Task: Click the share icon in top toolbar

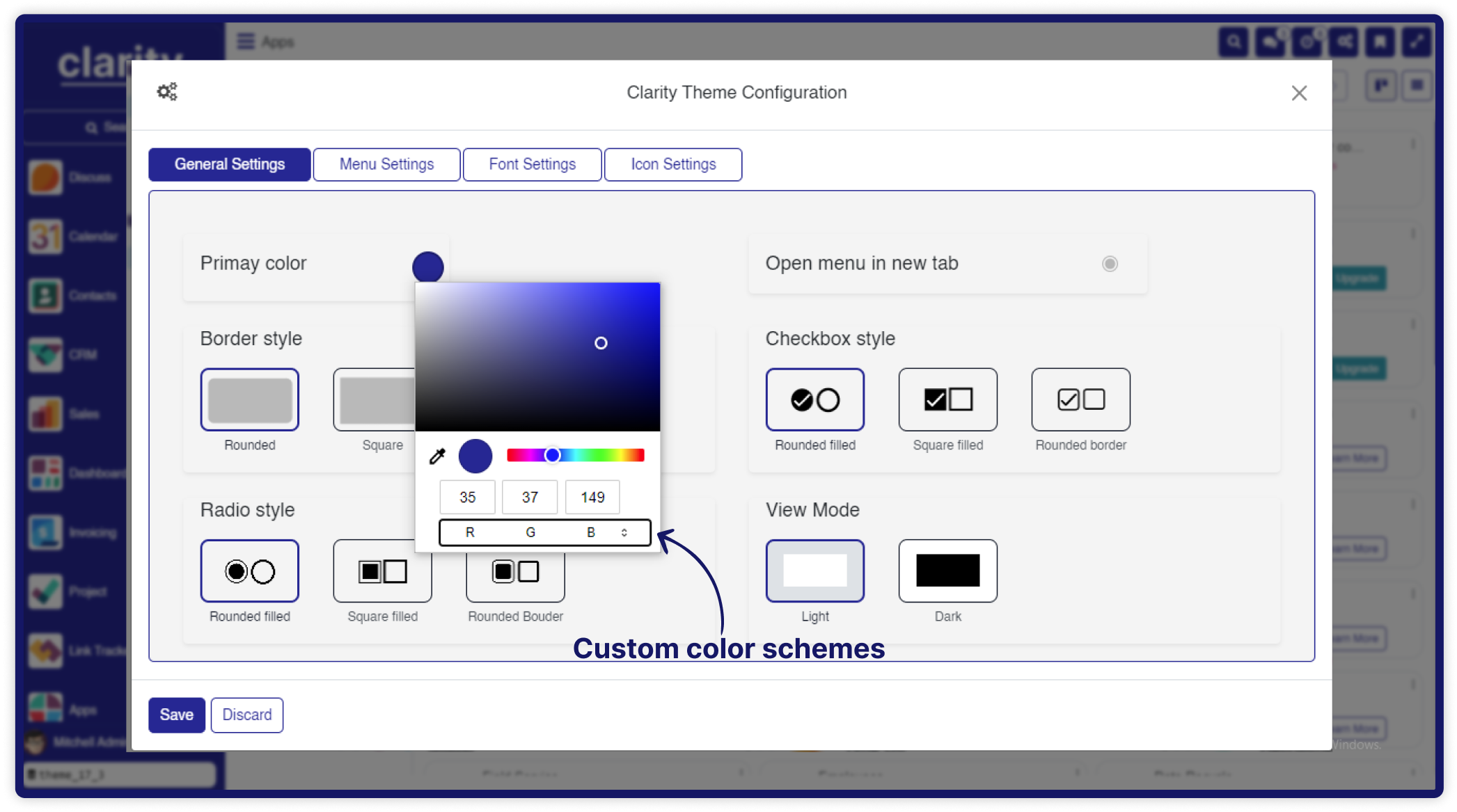Action: (x=1344, y=42)
